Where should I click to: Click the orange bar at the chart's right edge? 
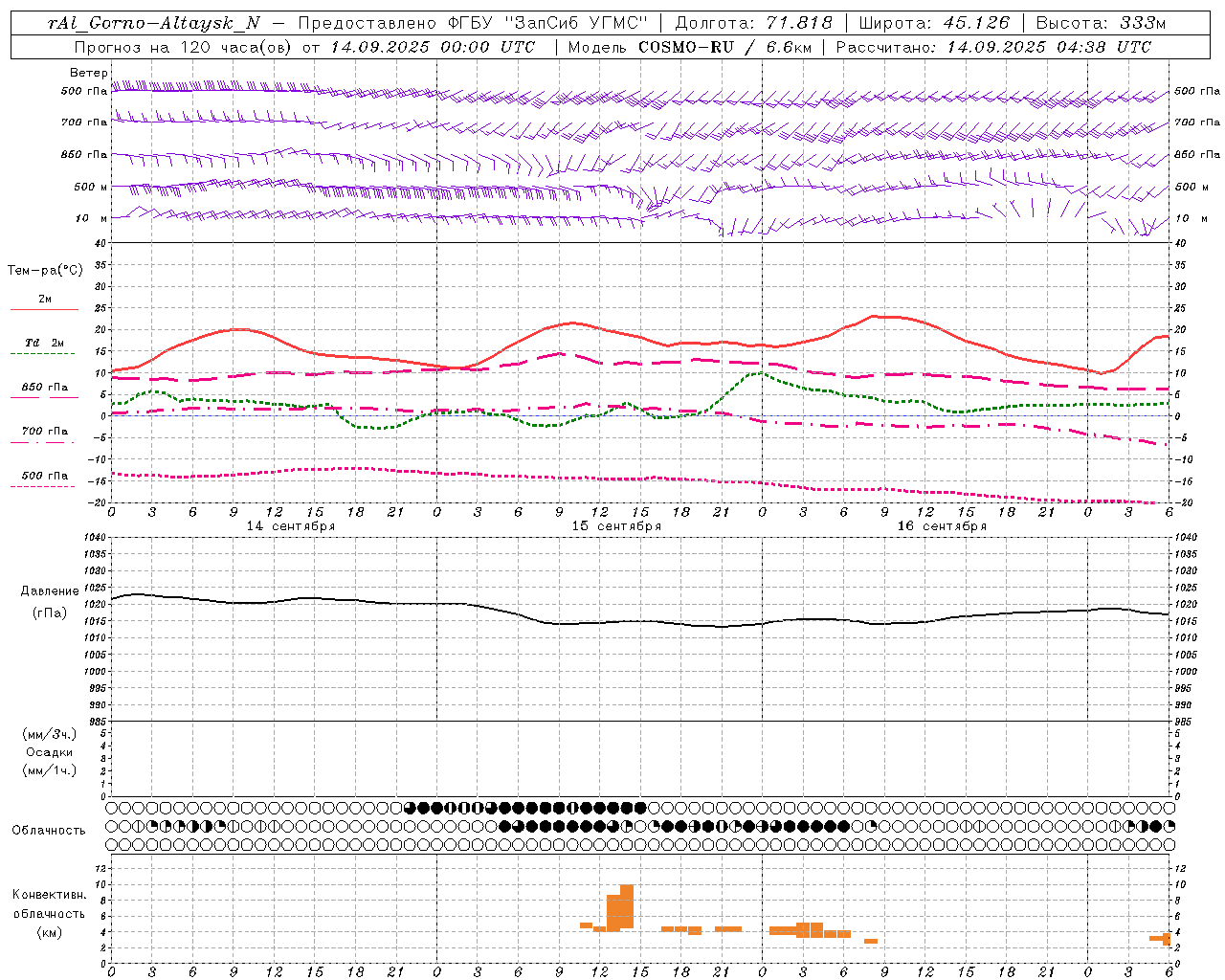point(1167,940)
